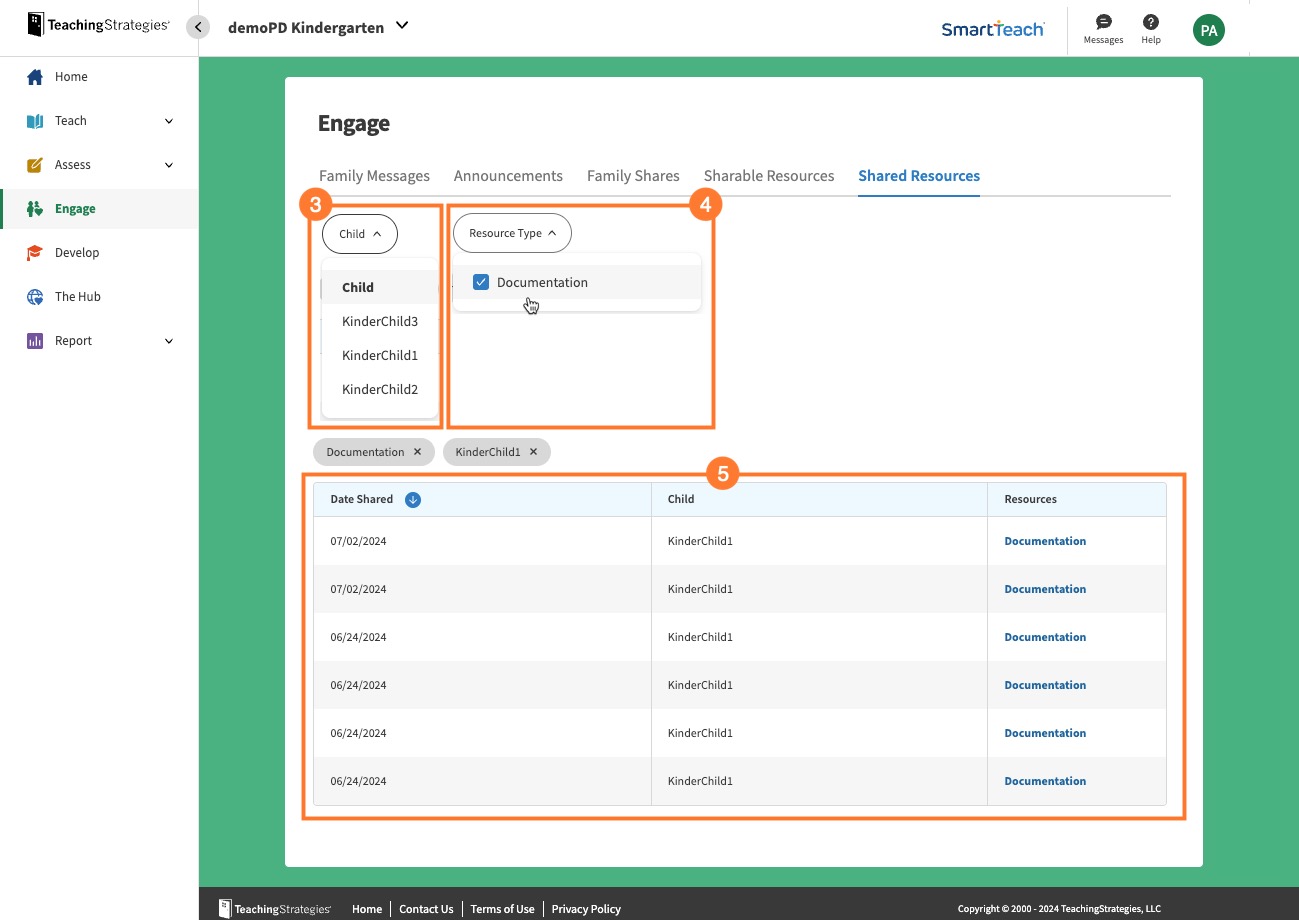Open the Sharable Resources tab

click(x=768, y=175)
